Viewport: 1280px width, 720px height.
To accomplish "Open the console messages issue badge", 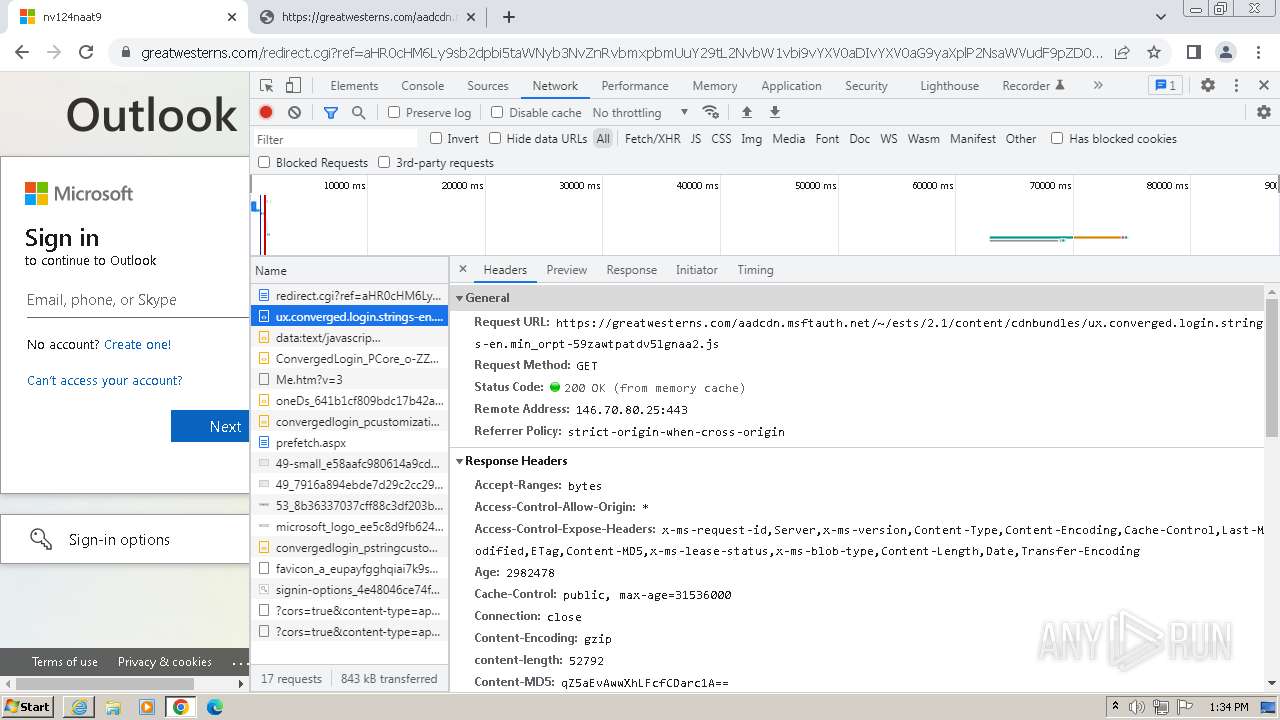I will 1165,86.
